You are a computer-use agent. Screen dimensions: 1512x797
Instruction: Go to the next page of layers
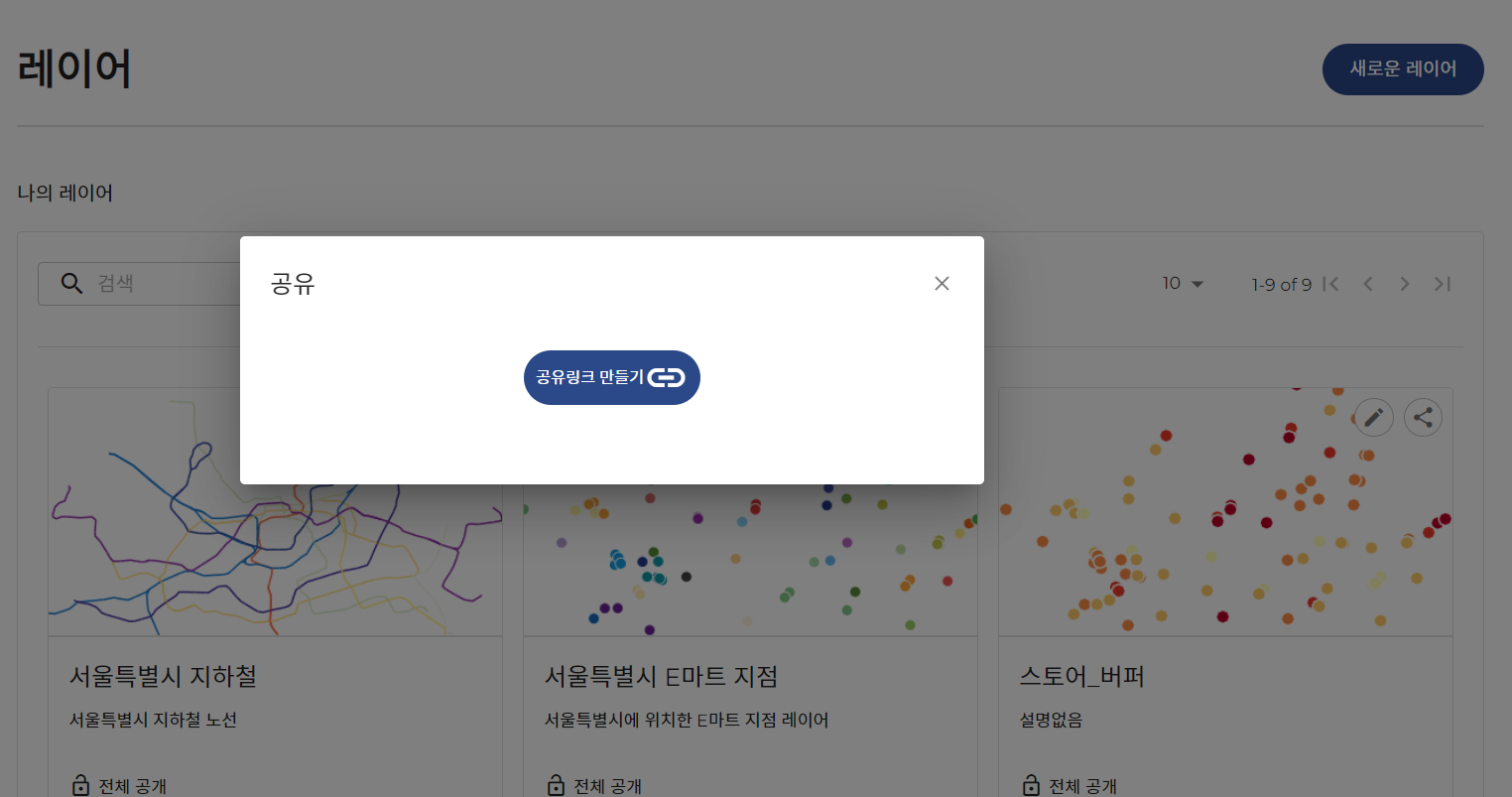tap(1405, 284)
